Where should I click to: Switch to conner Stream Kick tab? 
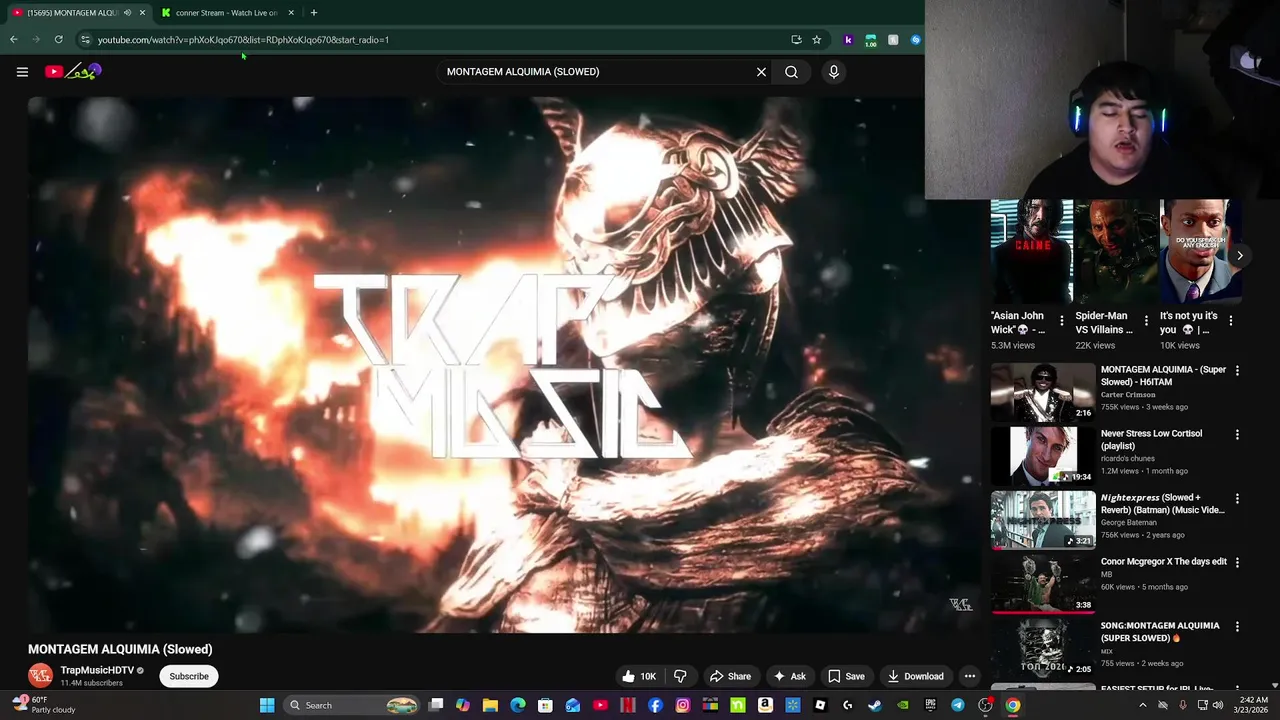pos(227,13)
